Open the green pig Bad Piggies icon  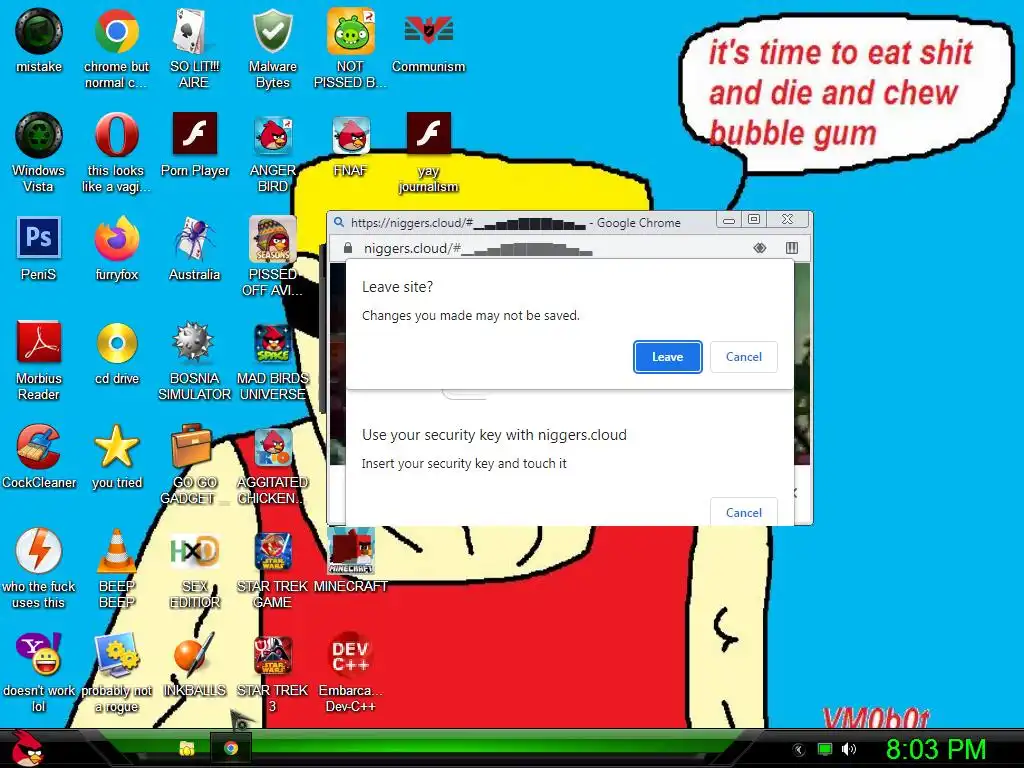(351, 31)
